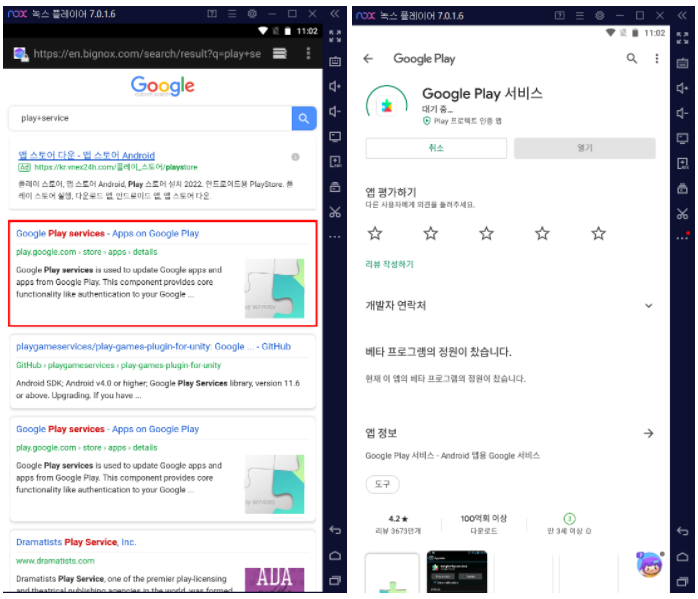Click puzzle thumbnail in highlighted search result

(275, 288)
